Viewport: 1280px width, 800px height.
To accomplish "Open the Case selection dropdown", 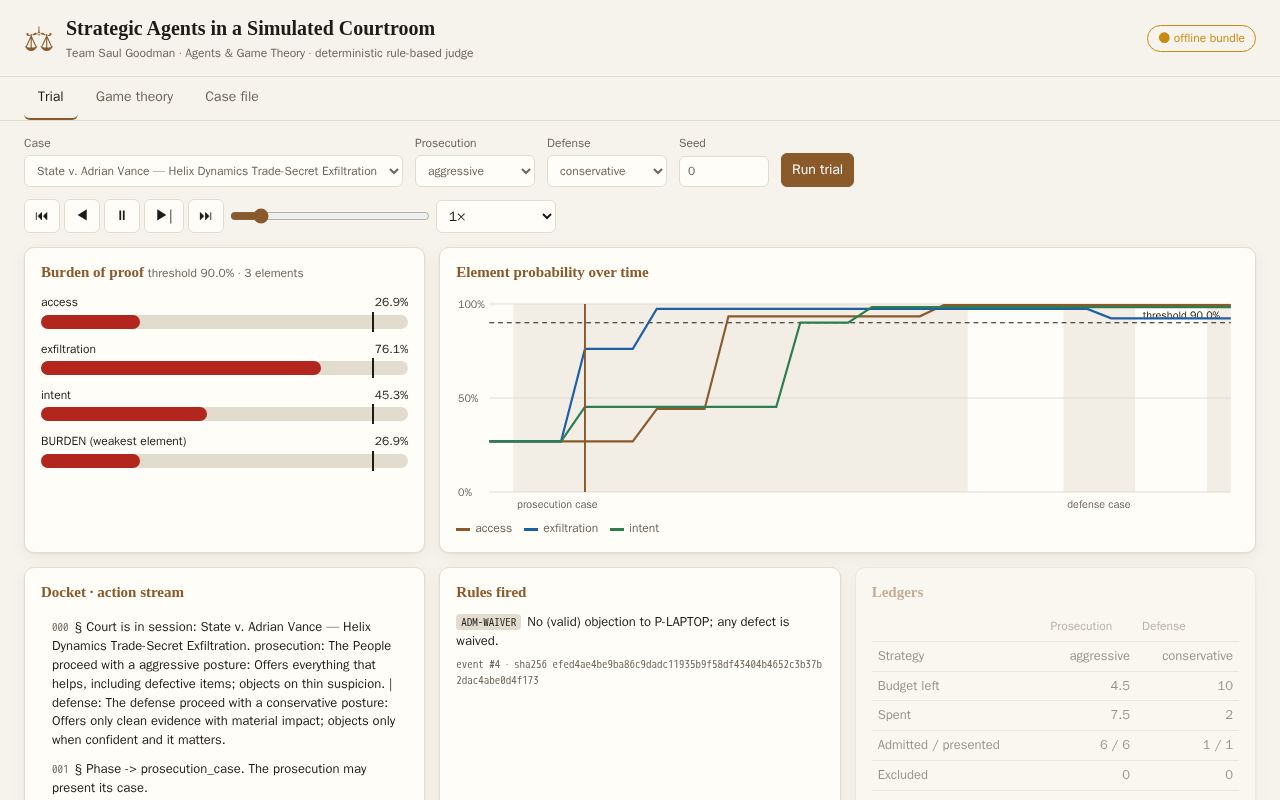I will coord(213,171).
